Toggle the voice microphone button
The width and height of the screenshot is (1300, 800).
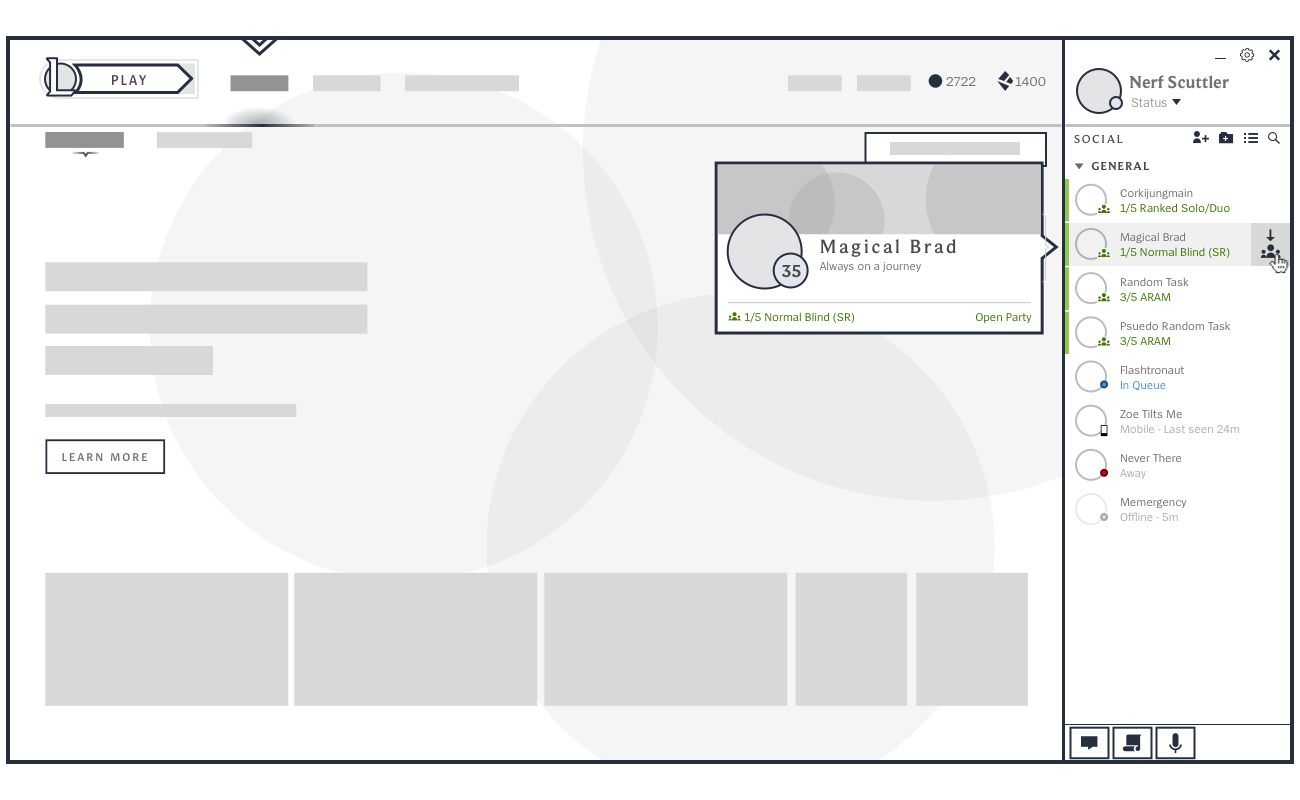click(x=1175, y=743)
